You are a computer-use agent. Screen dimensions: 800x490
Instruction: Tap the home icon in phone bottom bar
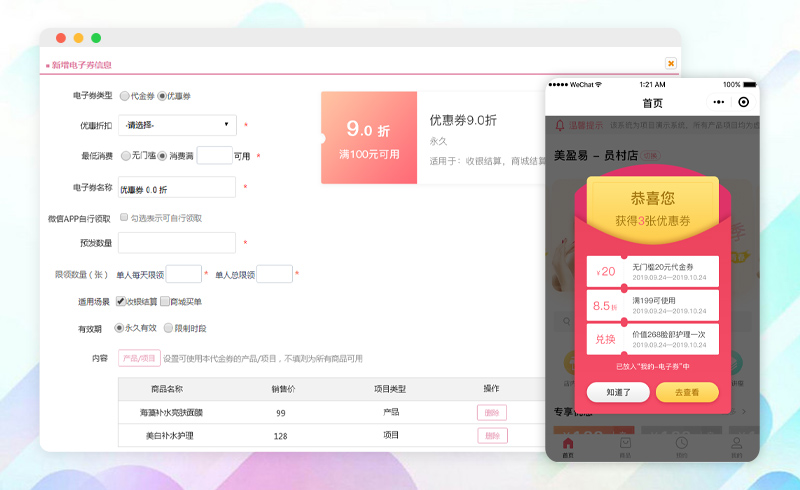[568, 443]
